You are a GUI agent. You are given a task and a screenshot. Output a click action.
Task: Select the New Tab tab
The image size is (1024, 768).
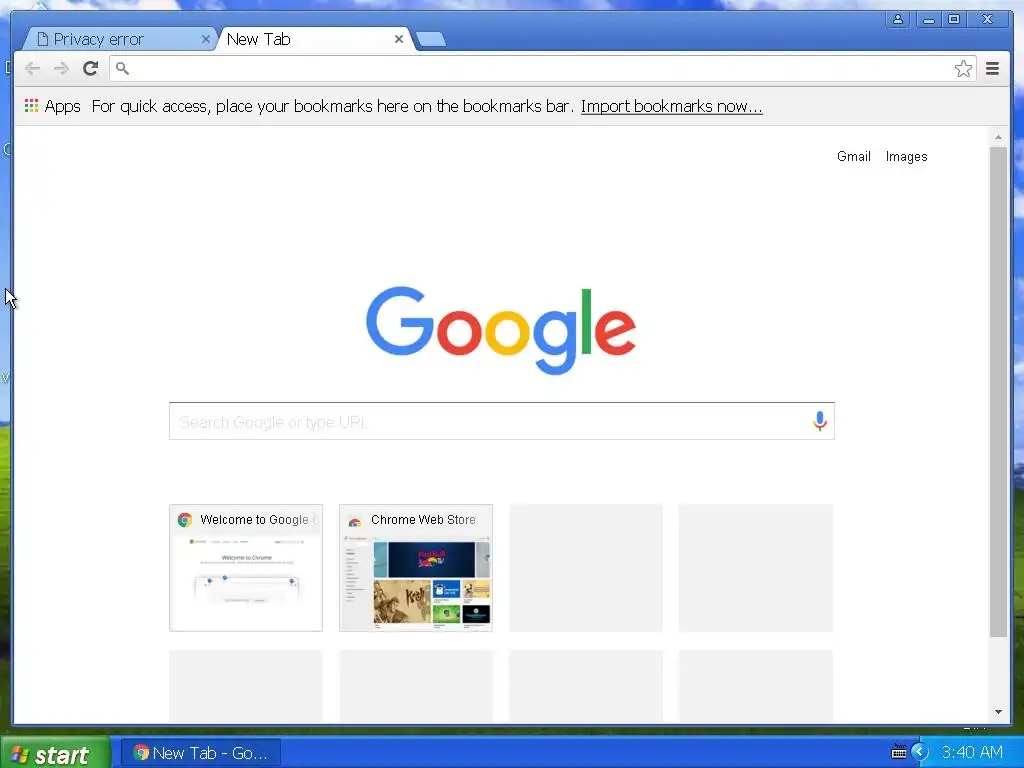click(x=313, y=39)
